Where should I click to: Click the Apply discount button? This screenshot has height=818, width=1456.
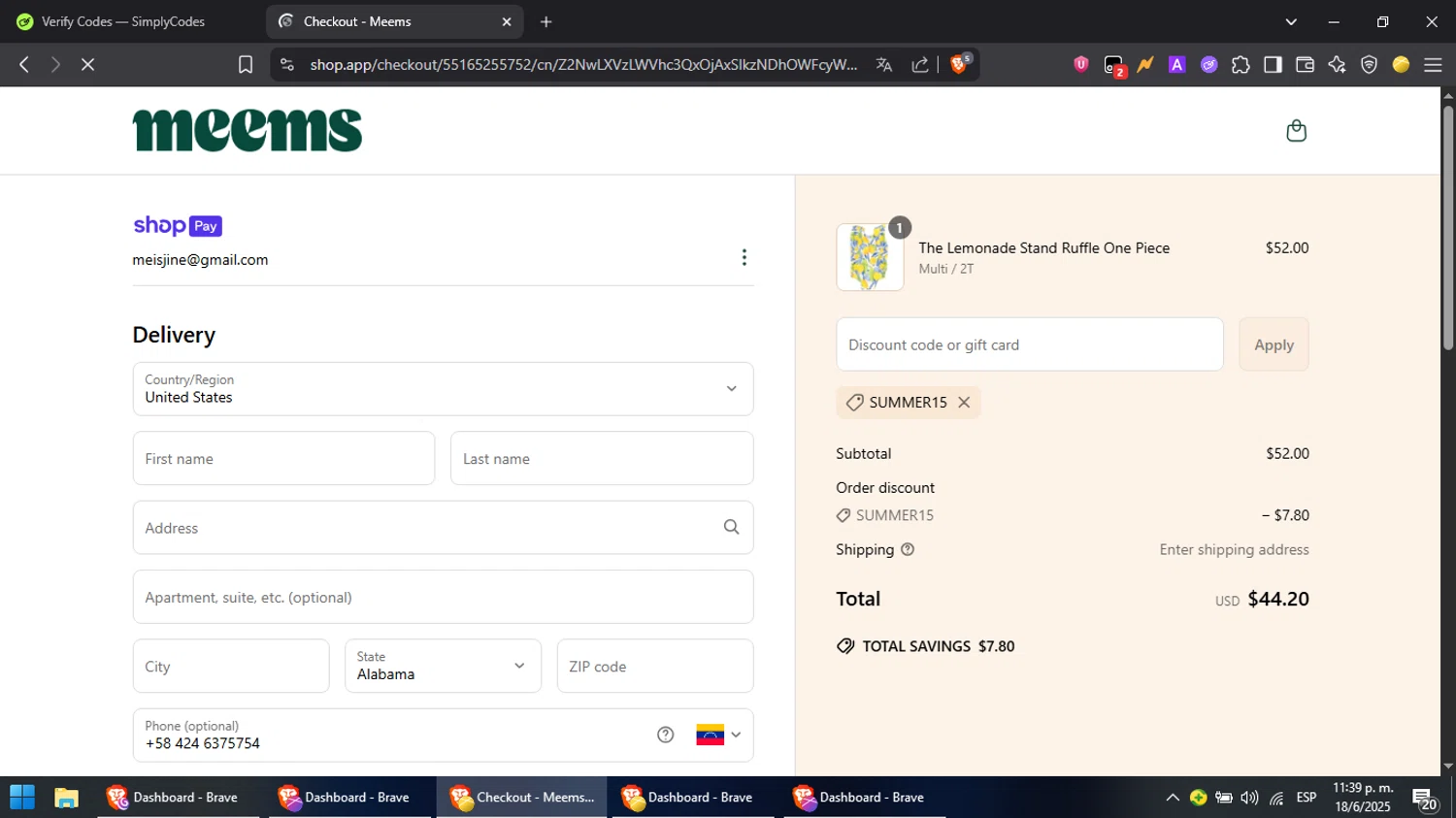tap(1274, 344)
